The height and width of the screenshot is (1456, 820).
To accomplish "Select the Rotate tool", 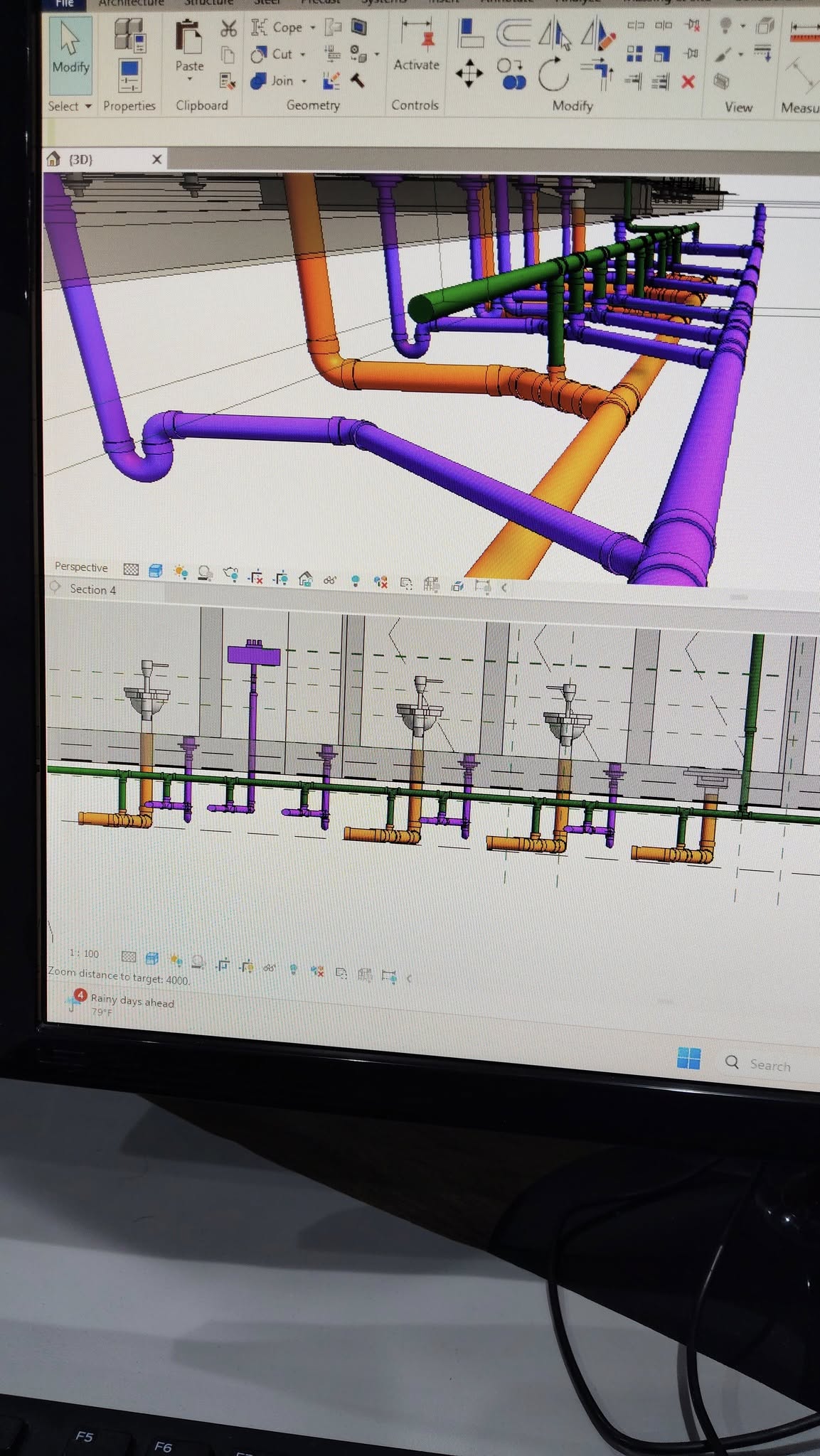I will point(553,75).
